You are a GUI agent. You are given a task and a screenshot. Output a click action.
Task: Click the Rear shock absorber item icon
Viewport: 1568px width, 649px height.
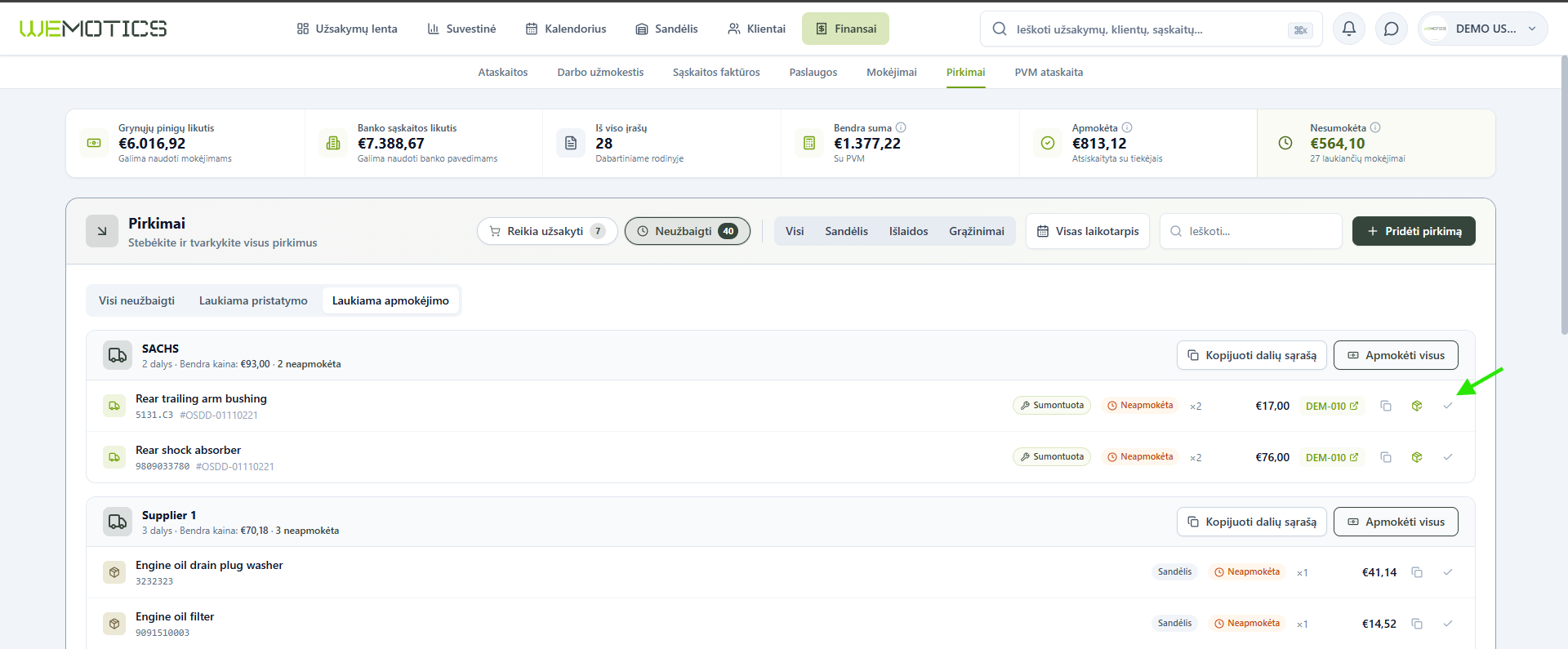pos(114,457)
